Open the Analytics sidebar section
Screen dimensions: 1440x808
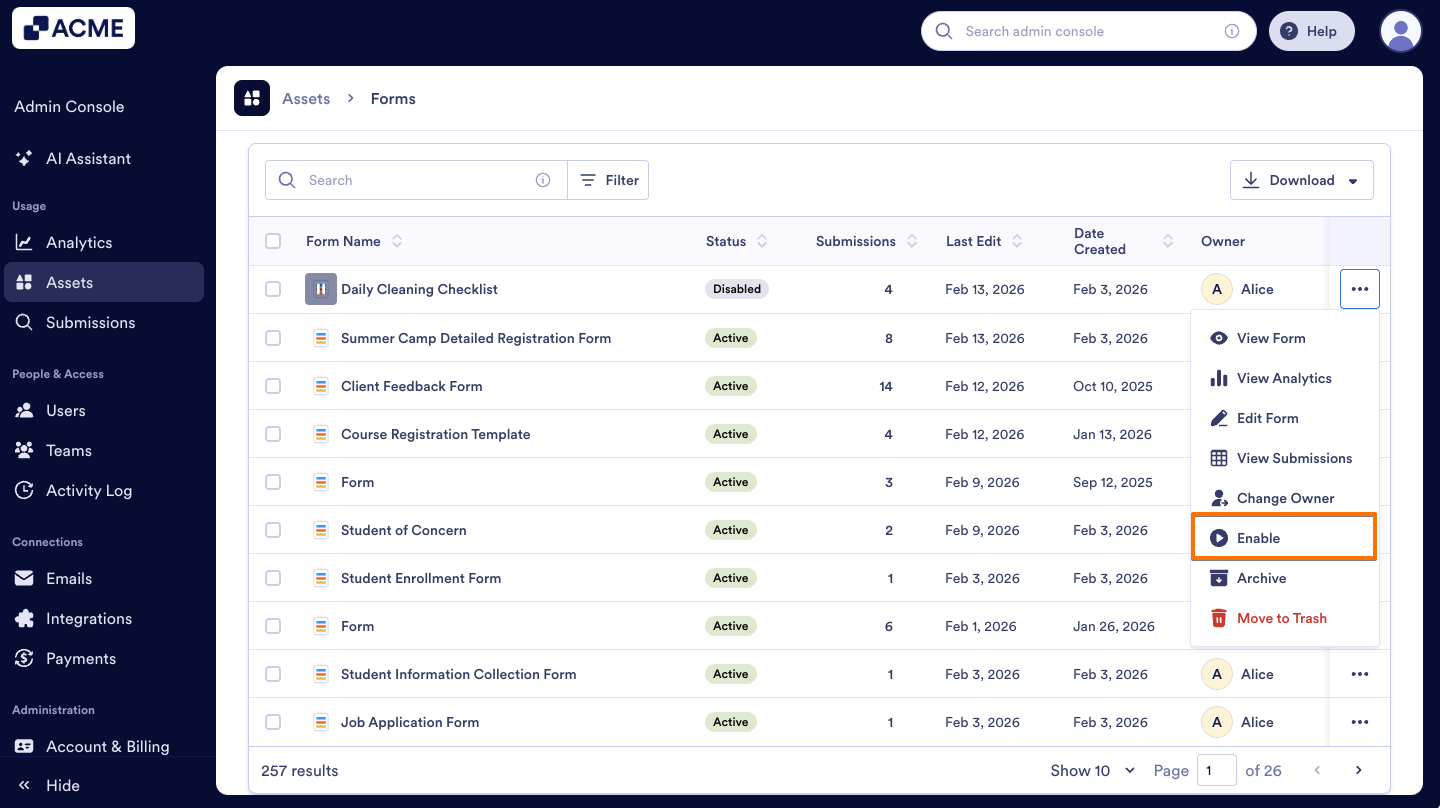81,242
